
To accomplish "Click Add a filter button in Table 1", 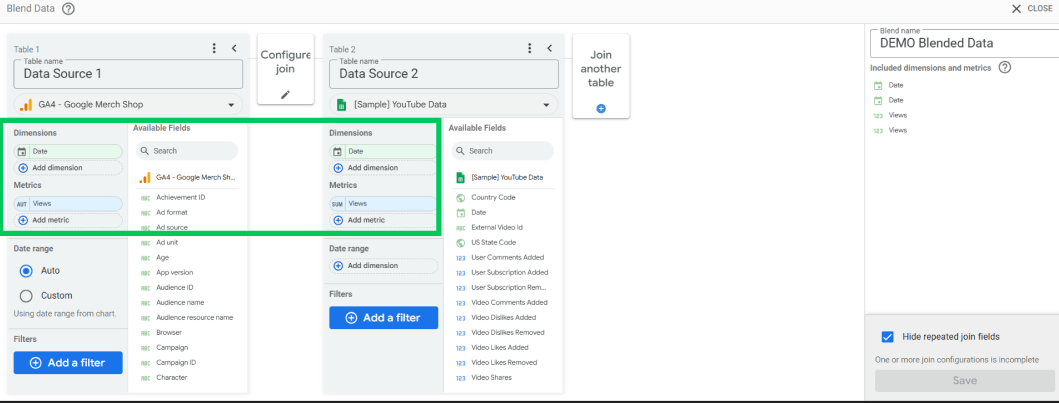I will (x=67, y=363).
